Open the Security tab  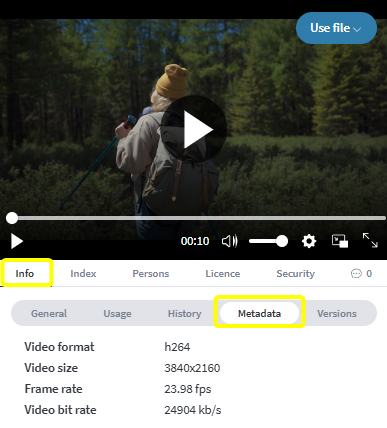[295, 274]
